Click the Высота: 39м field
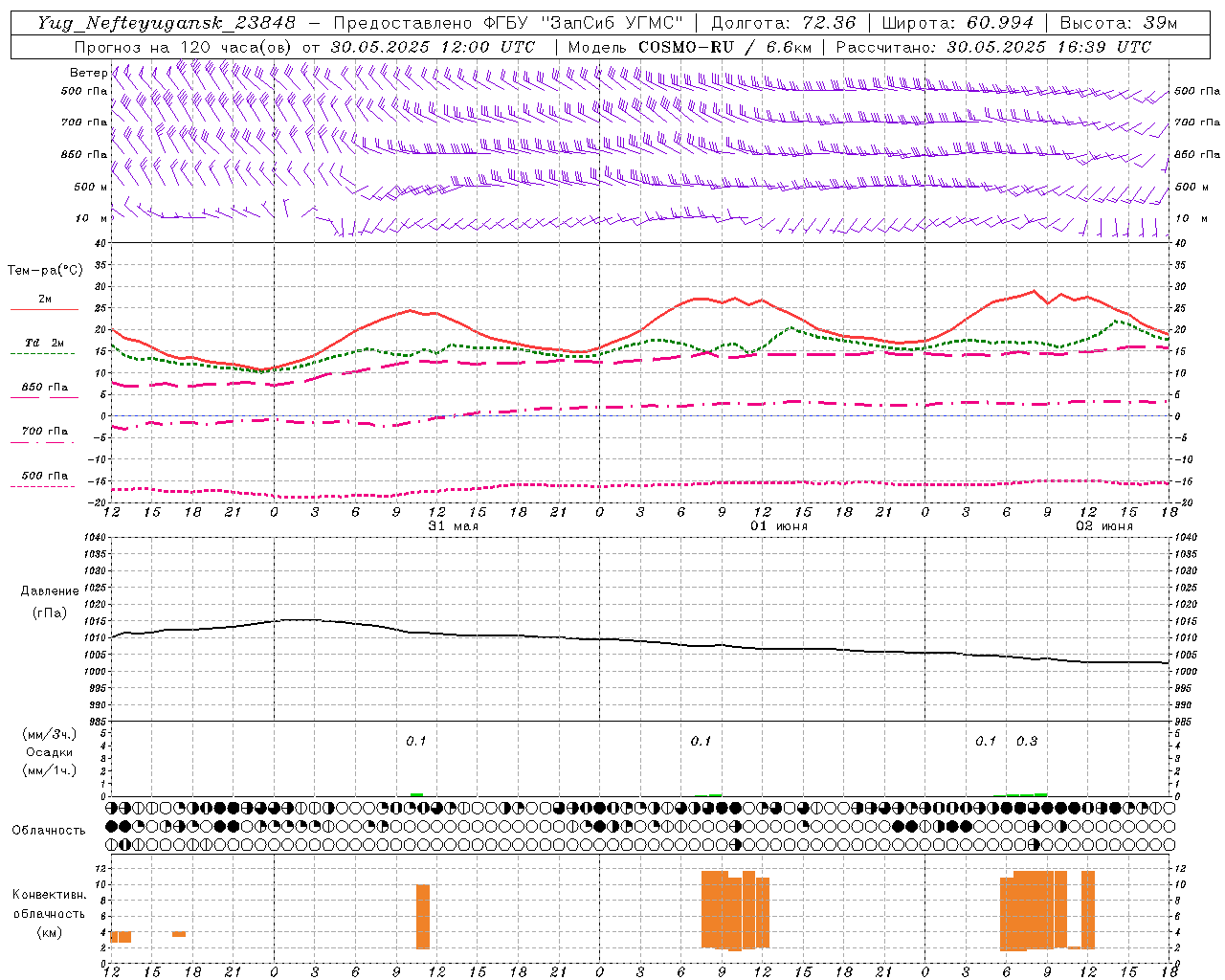Image resolution: width=1225 pixels, height=980 pixels. click(x=1119, y=23)
